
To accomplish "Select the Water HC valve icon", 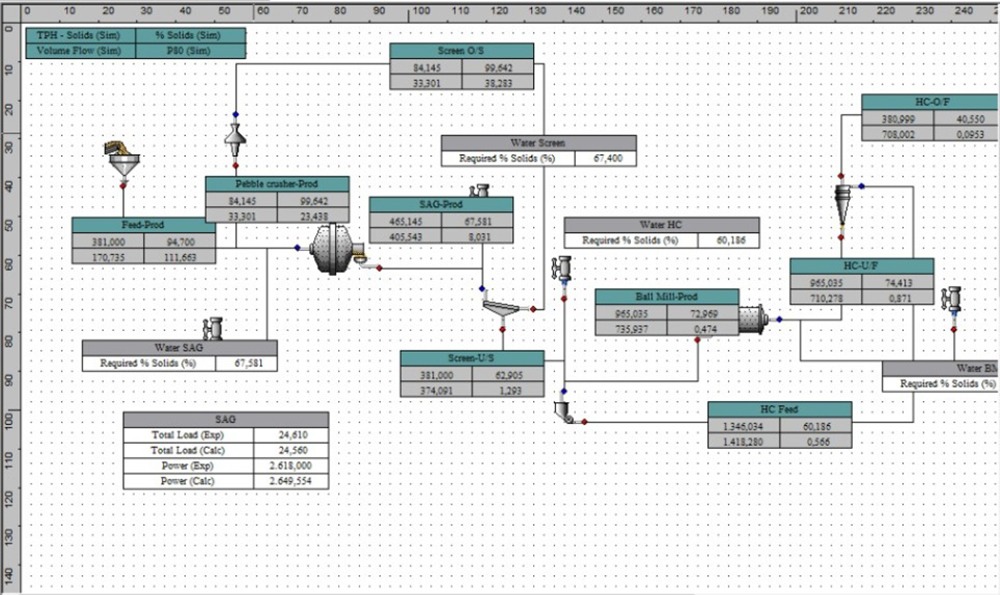I will pyautogui.click(x=562, y=268).
